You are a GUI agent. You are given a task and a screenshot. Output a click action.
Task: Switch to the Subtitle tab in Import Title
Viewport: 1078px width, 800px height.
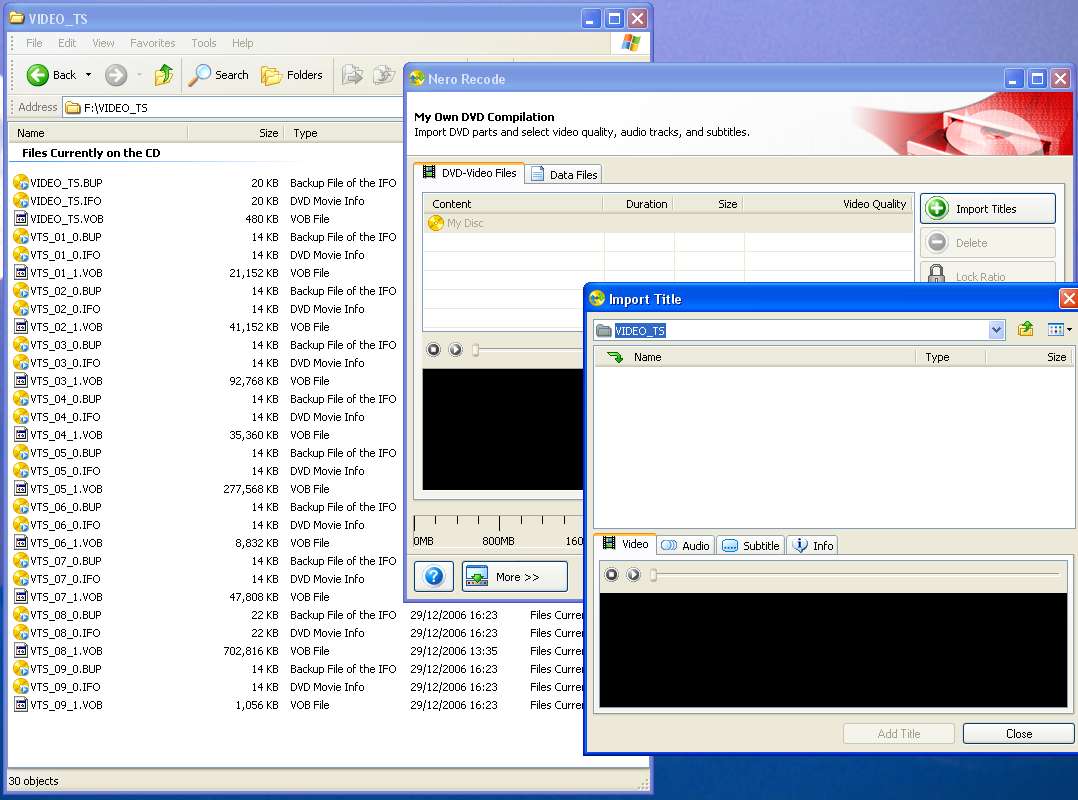[751, 546]
